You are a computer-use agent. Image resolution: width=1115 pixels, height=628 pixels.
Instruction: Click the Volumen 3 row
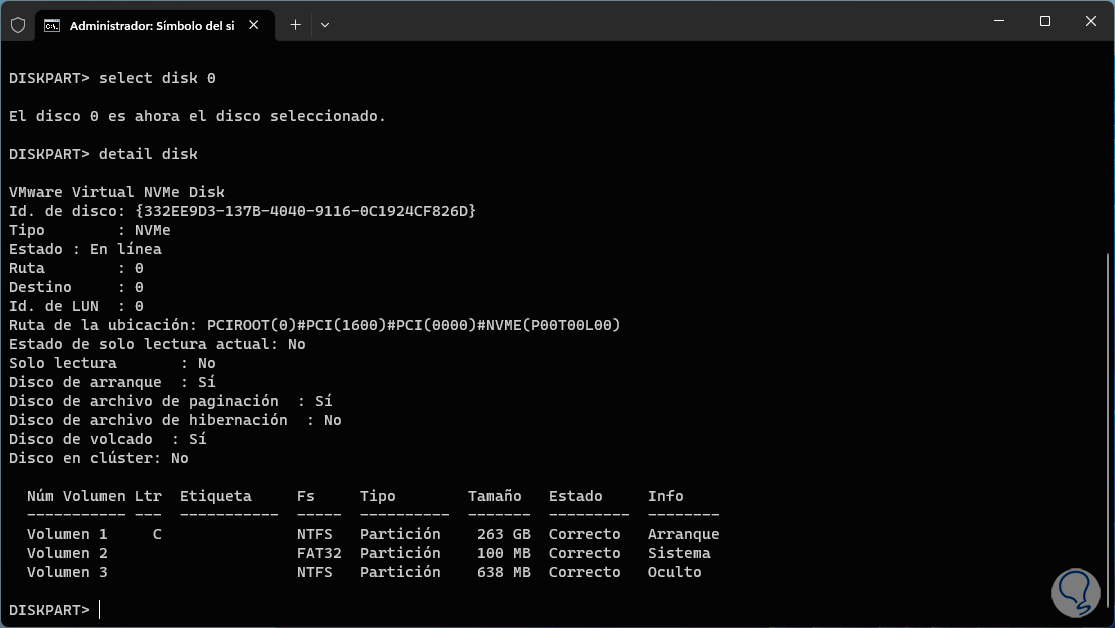[x=372, y=572]
